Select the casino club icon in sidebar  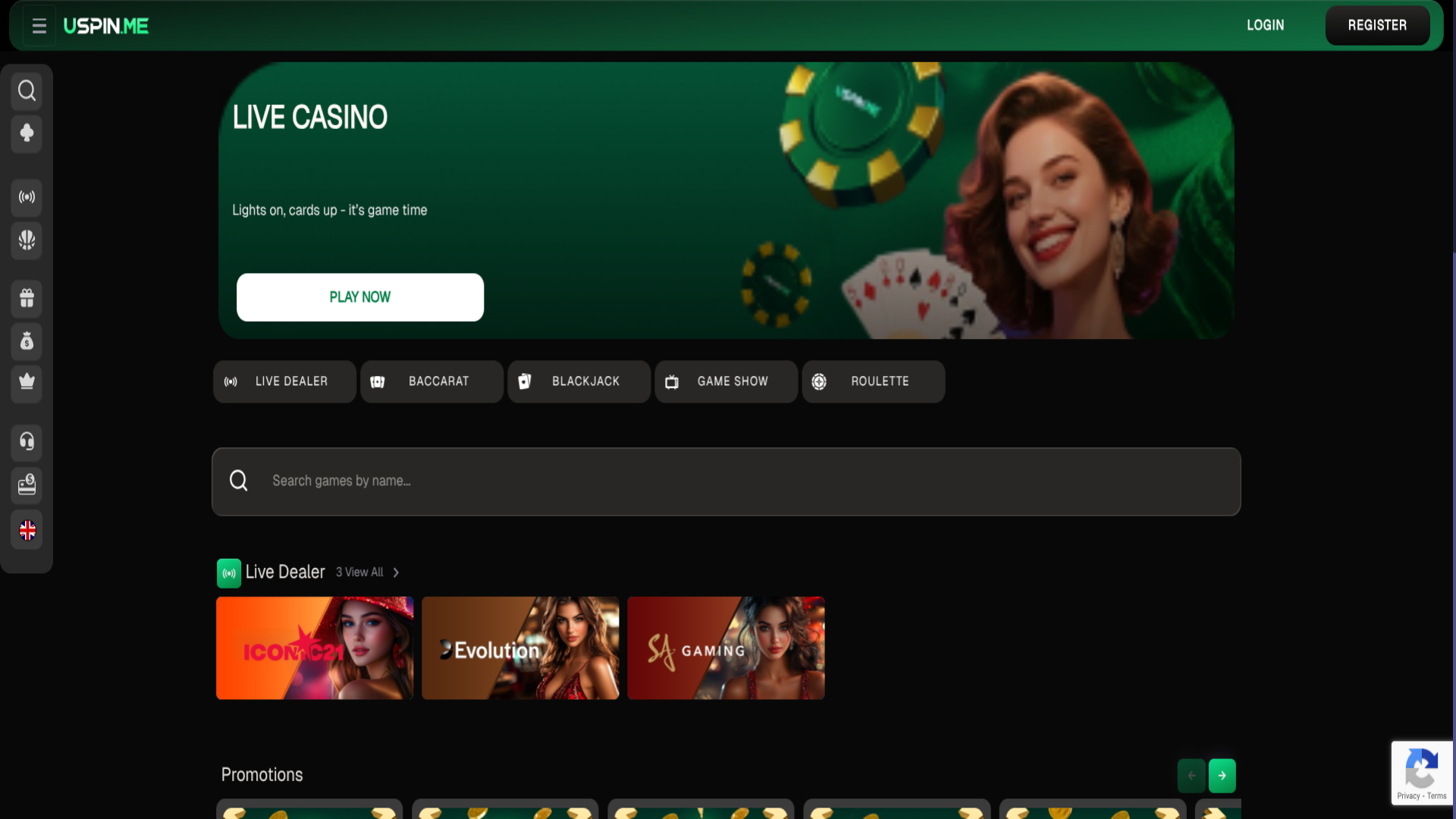coord(27,134)
